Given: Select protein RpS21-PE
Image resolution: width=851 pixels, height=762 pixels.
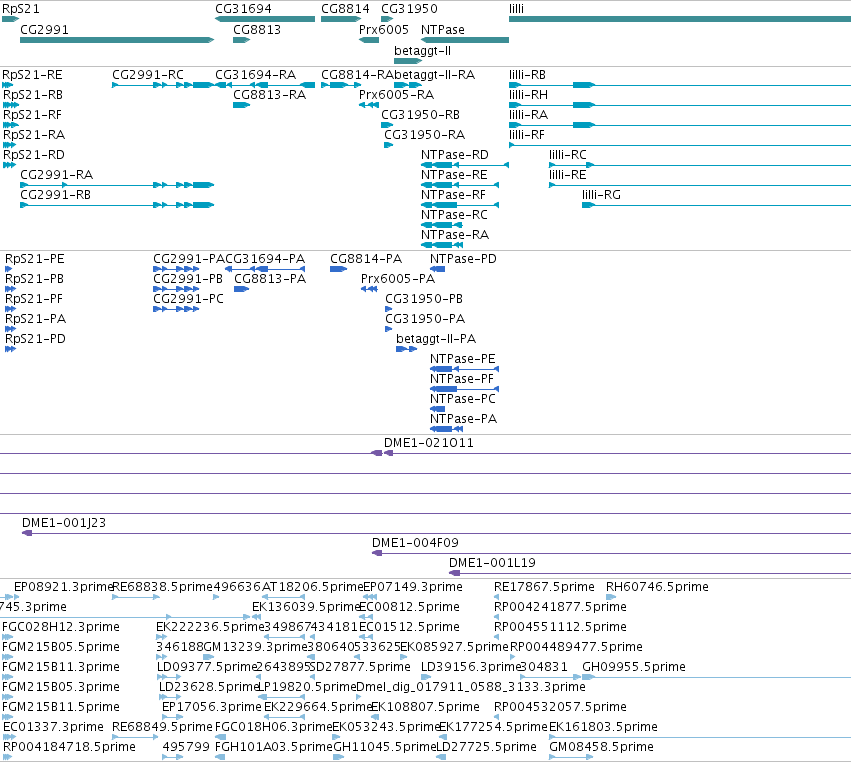Looking at the screenshot, I should (x=35, y=258).
